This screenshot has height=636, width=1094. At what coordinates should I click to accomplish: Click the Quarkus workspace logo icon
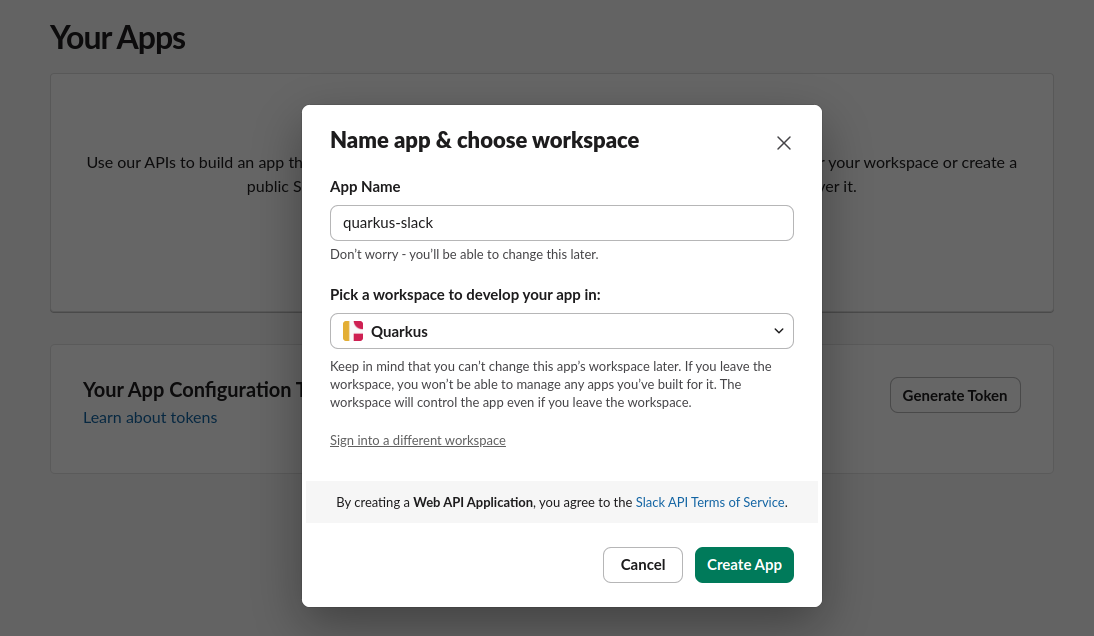point(353,331)
